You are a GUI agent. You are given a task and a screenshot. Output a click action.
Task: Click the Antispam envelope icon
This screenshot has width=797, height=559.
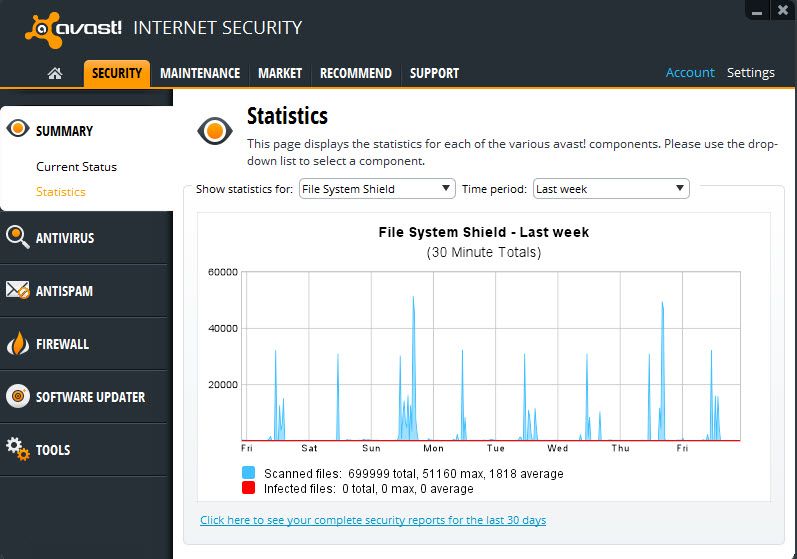[18, 290]
